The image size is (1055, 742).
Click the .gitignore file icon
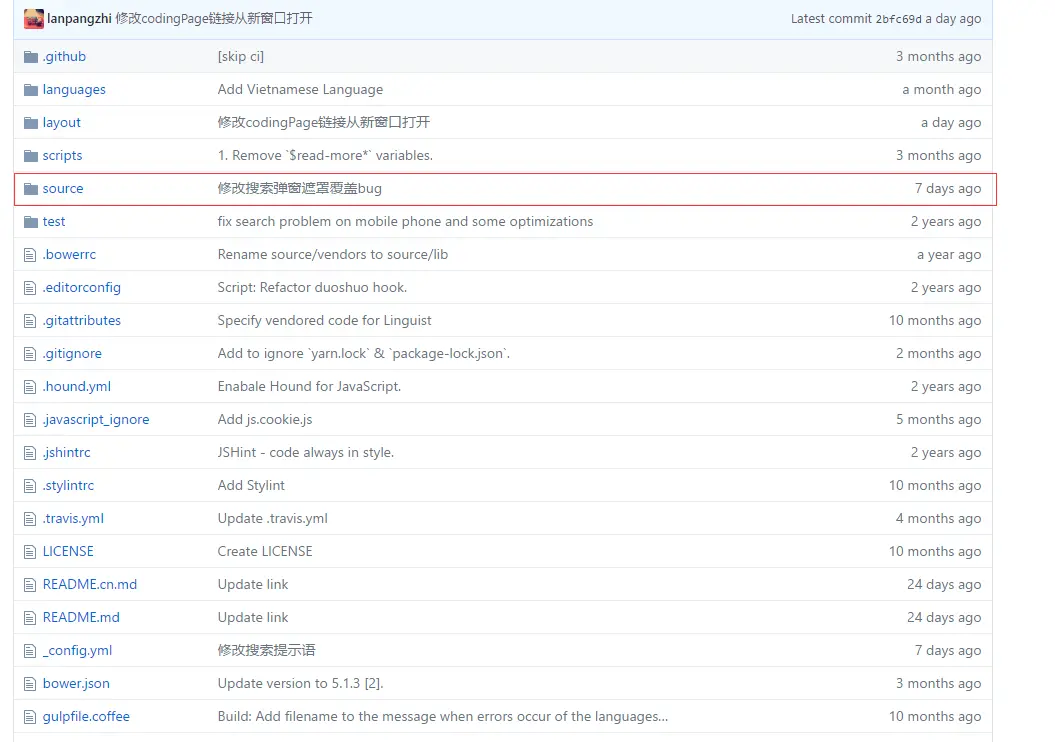click(x=30, y=353)
